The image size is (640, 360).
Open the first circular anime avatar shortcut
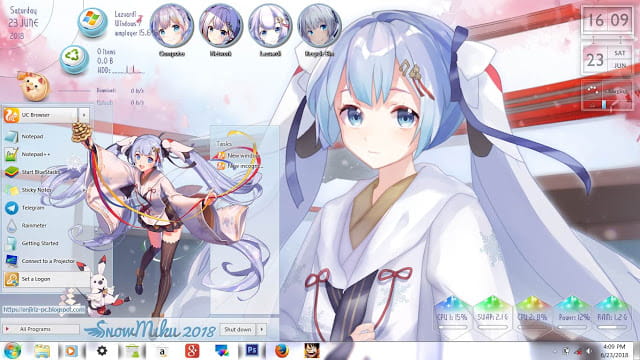pos(171,26)
